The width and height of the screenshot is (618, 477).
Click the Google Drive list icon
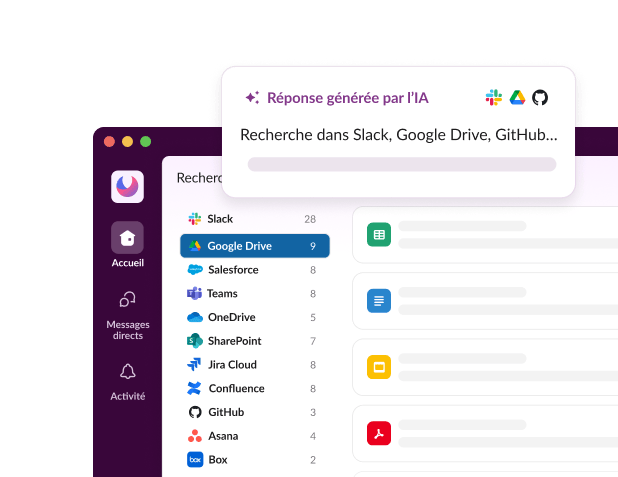pyautogui.click(x=195, y=246)
